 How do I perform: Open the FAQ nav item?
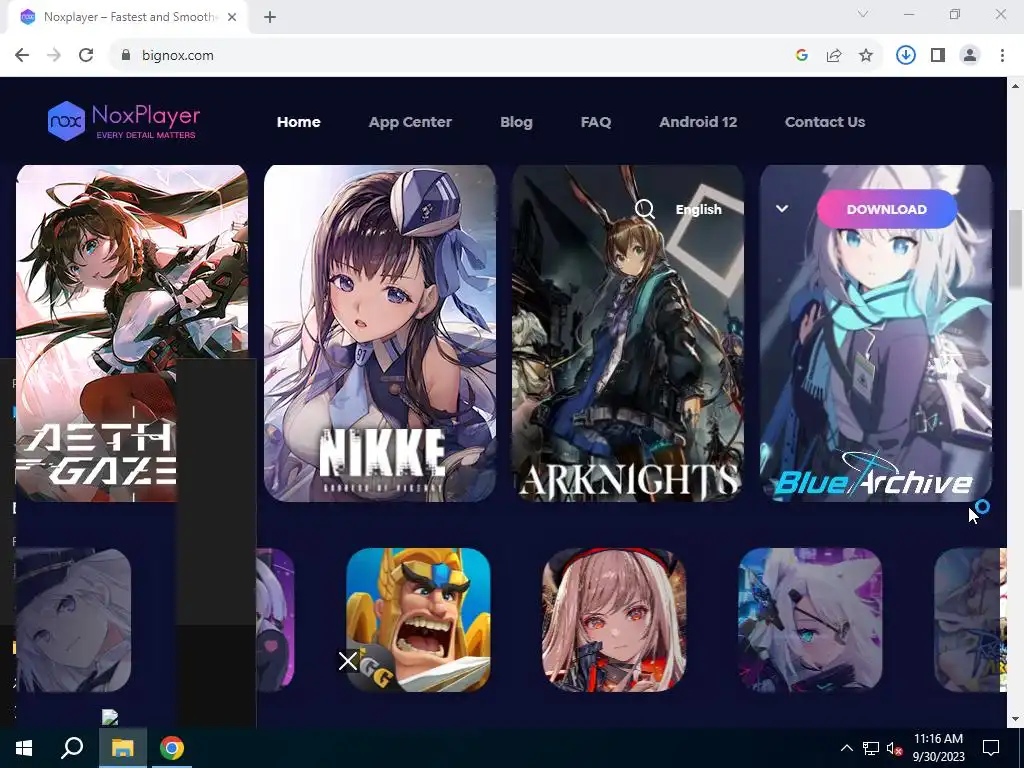point(596,122)
